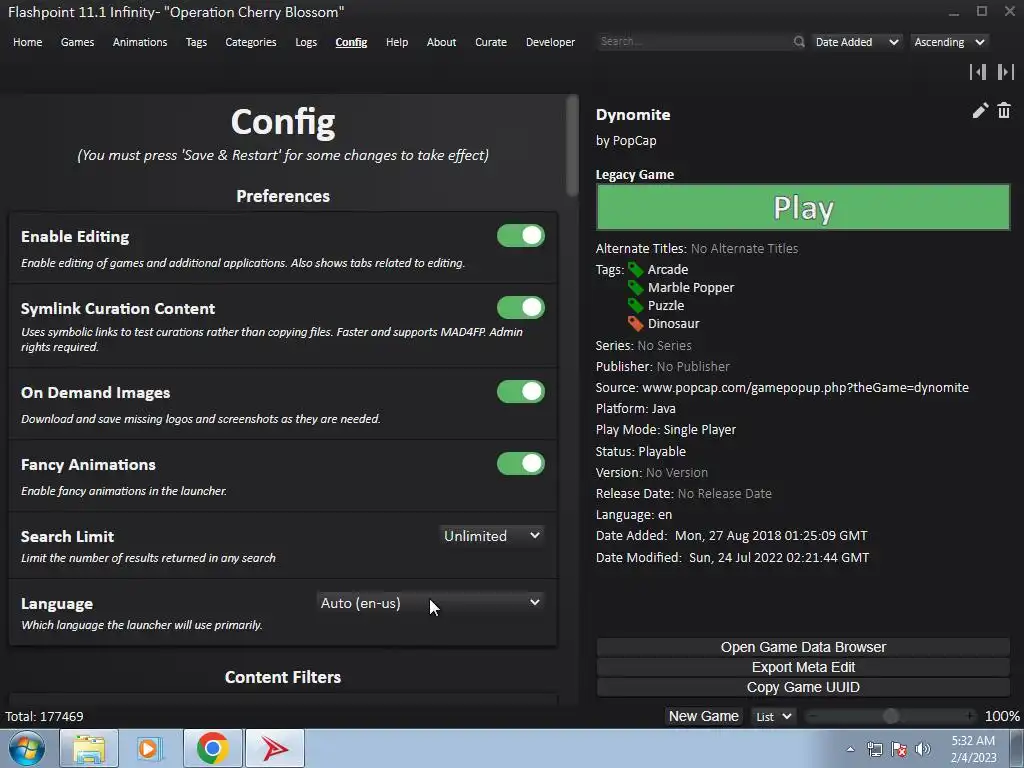Switch off the Fancy Animations toggle
Image resolution: width=1024 pixels, height=768 pixels.
(x=520, y=464)
